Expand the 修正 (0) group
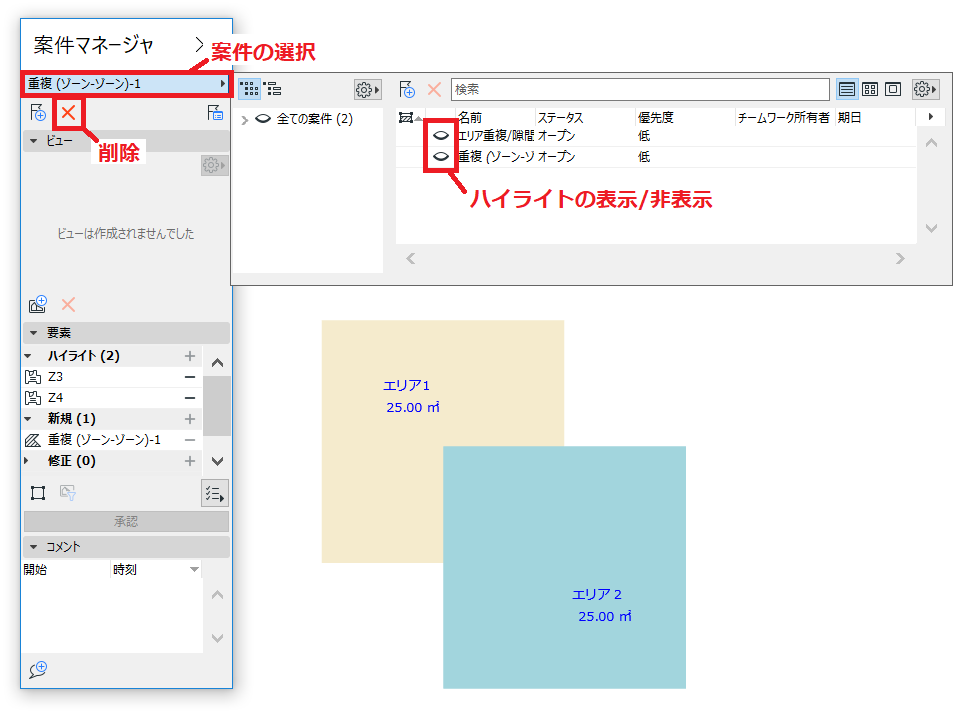 pos(26,461)
